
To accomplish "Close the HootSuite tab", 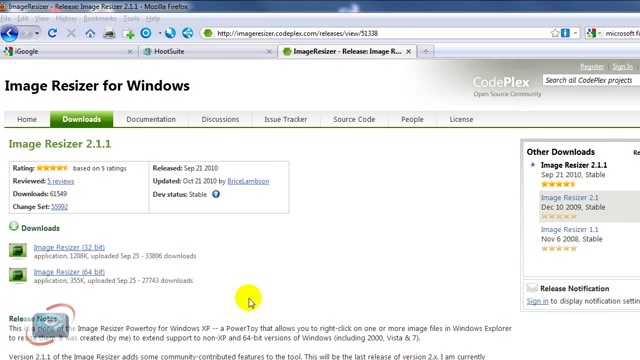I will pyautogui.click(x=269, y=51).
